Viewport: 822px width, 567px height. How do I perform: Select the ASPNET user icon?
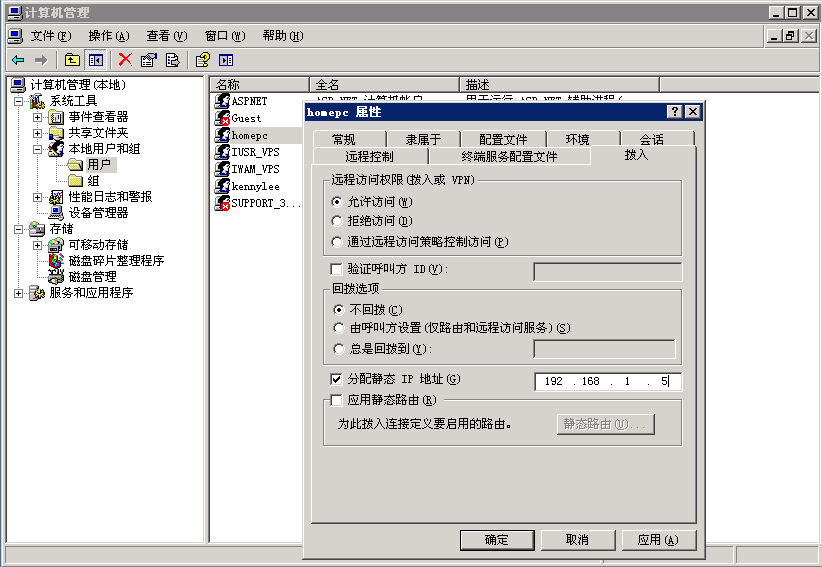(222, 101)
